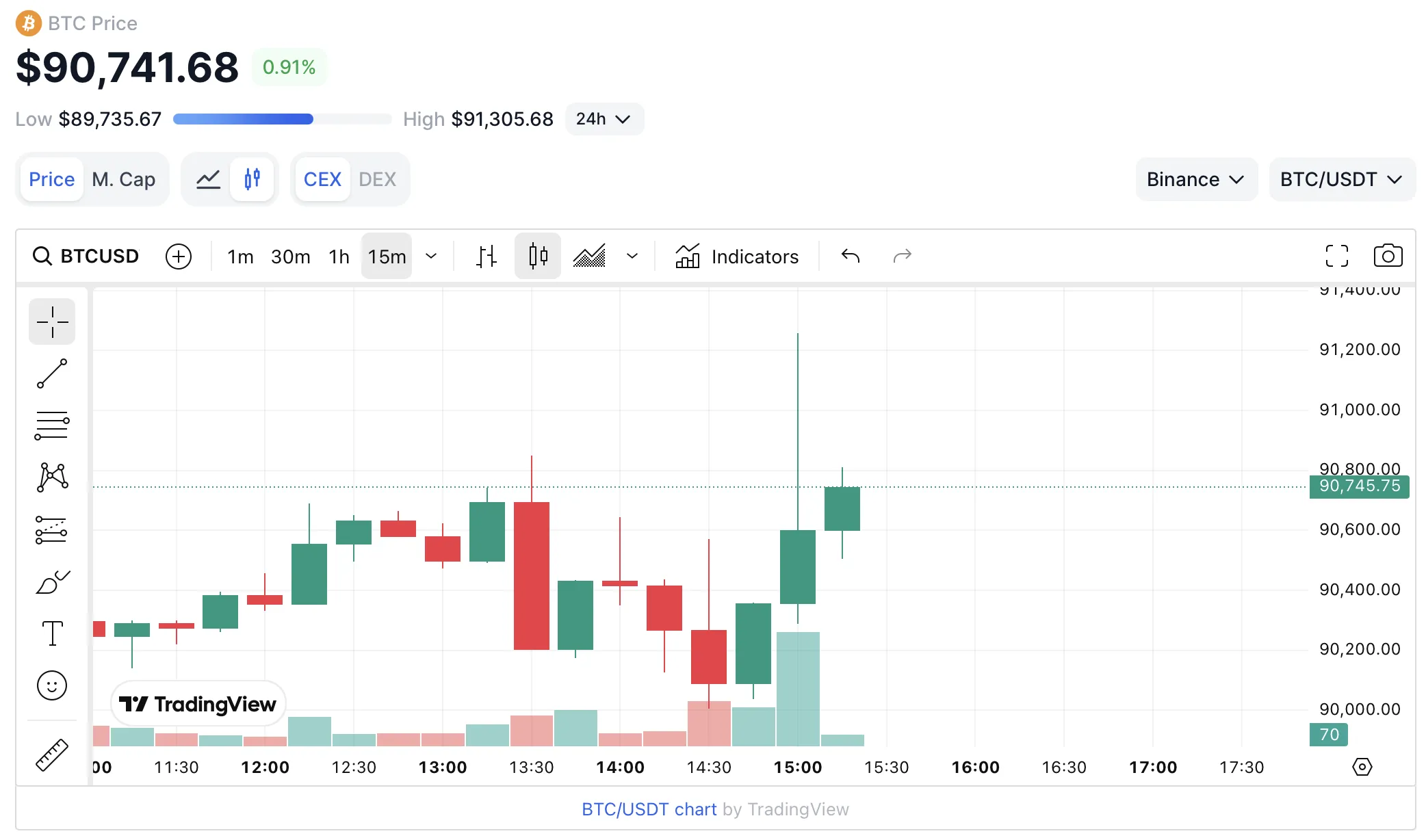Open the emoji icons tool
Viewport: 1426px width, 840px height.
[x=52, y=685]
